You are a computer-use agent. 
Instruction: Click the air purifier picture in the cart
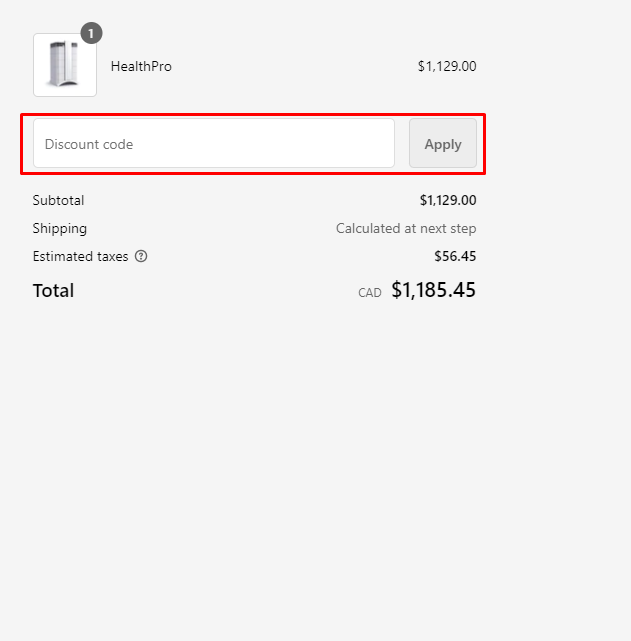tap(65, 66)
